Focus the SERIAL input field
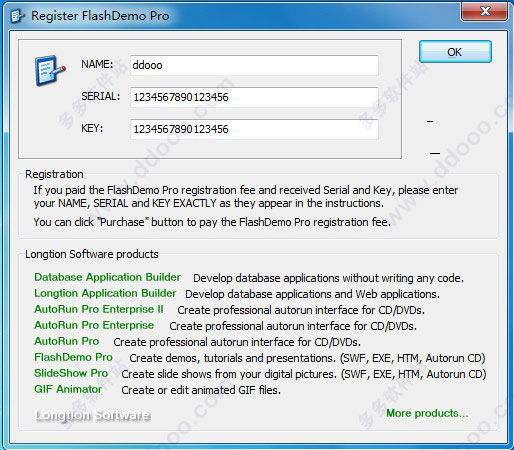Image resolution: width=514 pixels, height=450 pixels. coord(254,97)
